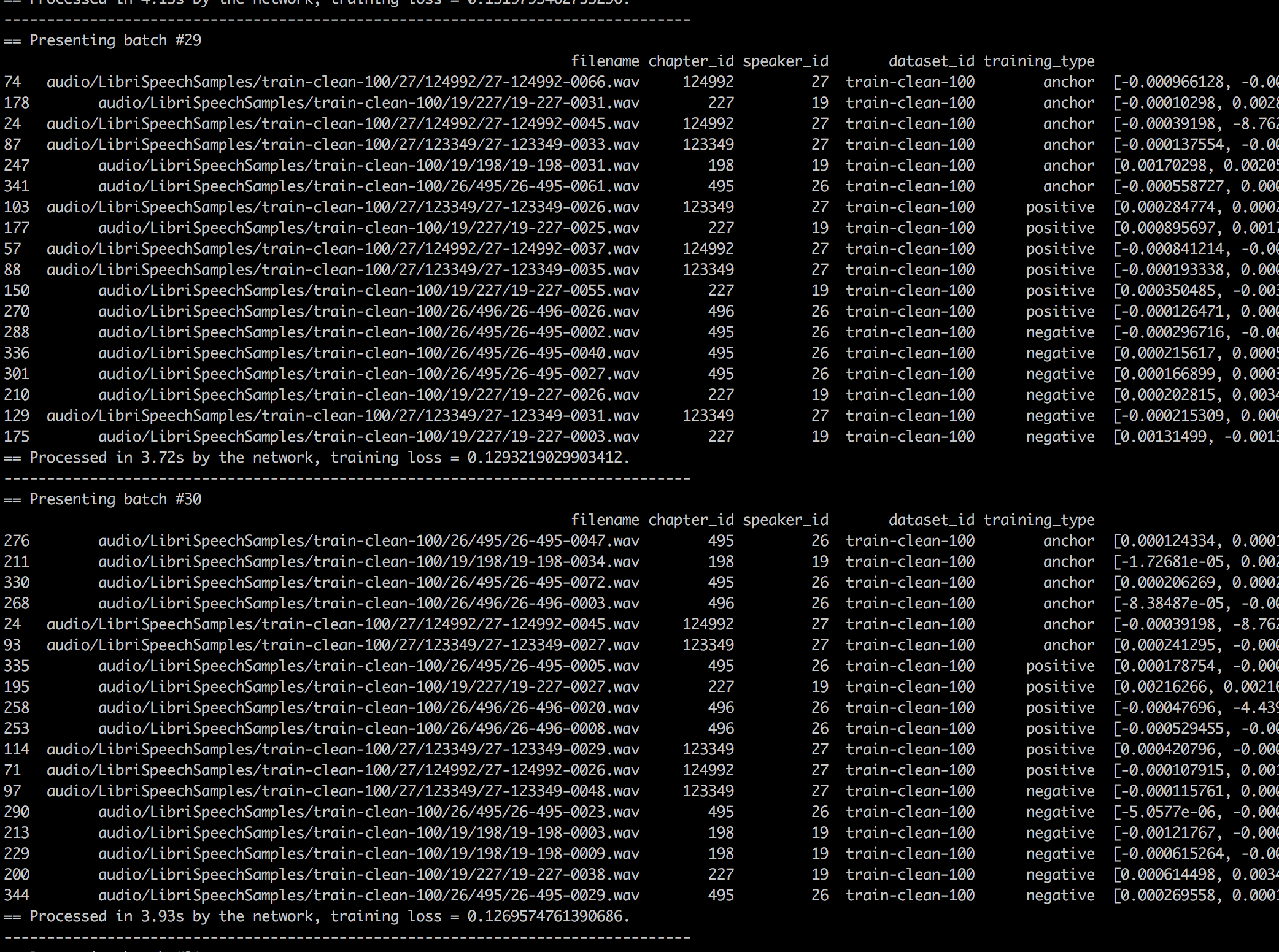Click row index 247 in batch #29
The width and height of the screenshot is (1279, 952).
(x=17, y=166)
